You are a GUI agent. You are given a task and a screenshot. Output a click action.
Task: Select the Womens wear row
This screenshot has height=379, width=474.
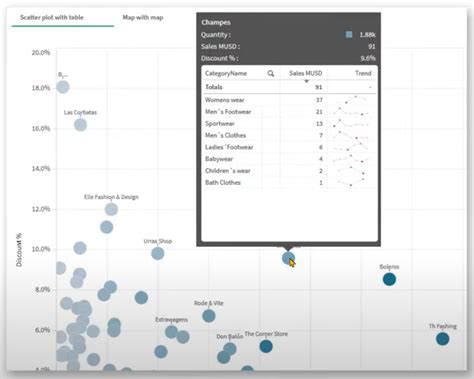(x=289, y=100)
